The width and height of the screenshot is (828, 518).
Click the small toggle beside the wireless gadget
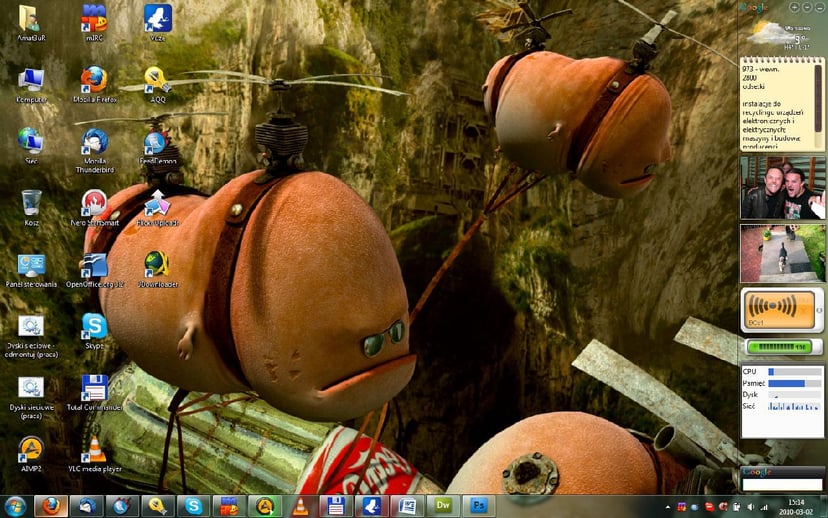[820, 310]
